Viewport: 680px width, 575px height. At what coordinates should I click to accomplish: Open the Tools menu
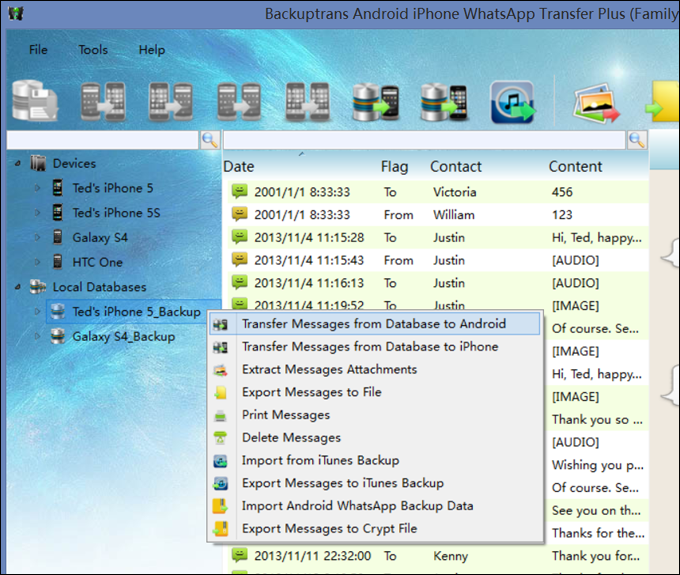pyautogui.click(x=93, y=50)
